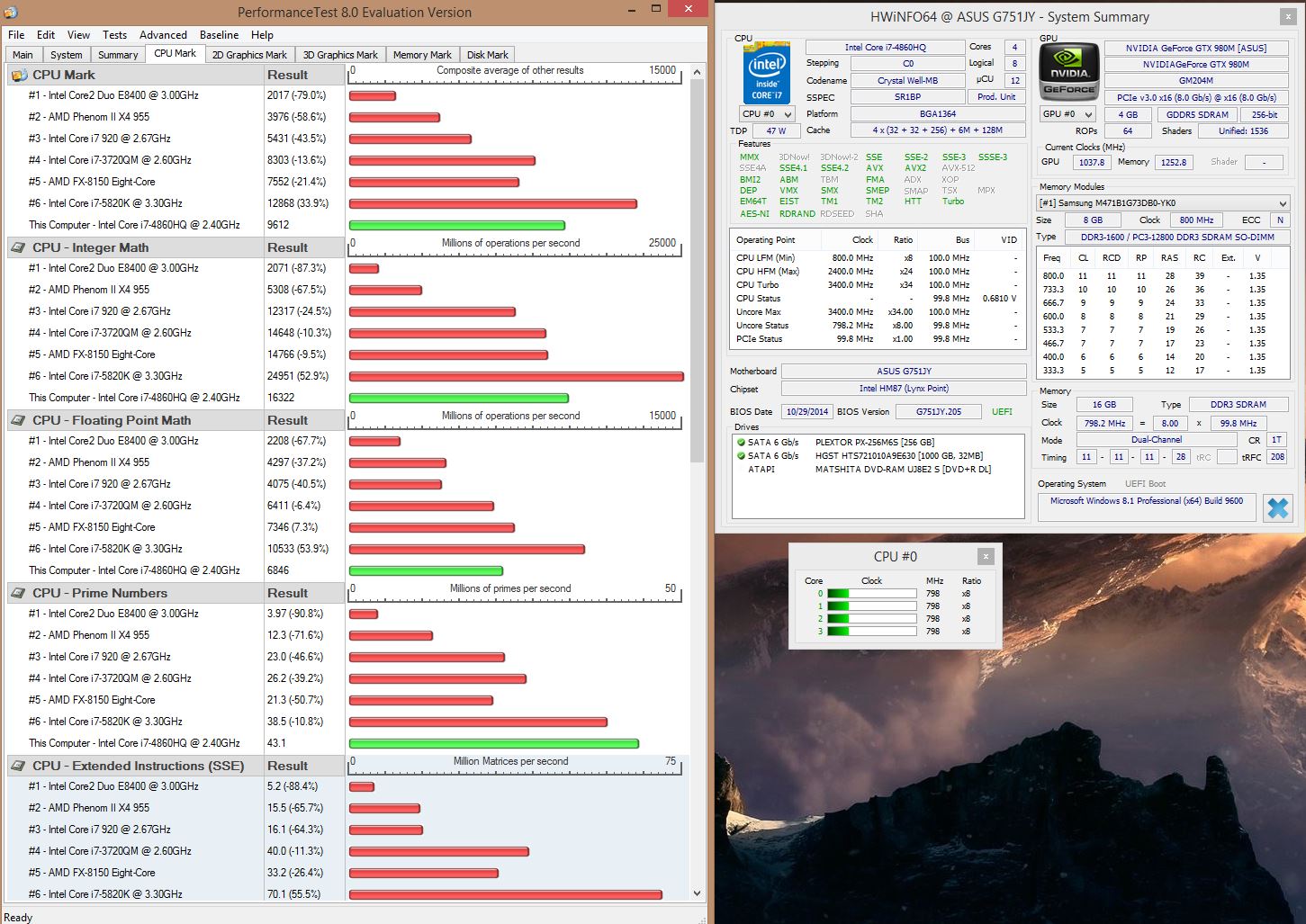Click the PerformanceTest app icon in title bar
Screen dimensions: 1306x924
[x=12, y=12]
